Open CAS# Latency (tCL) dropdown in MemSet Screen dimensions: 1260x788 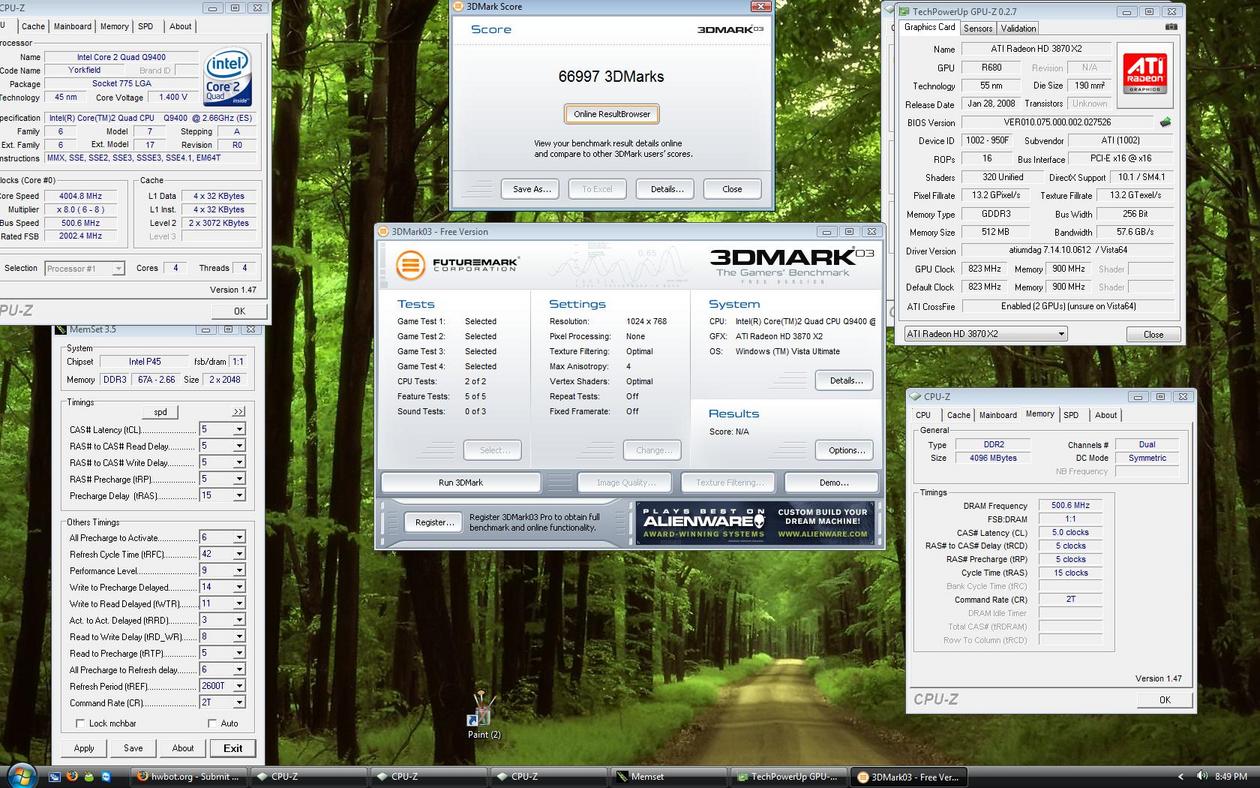239,429
